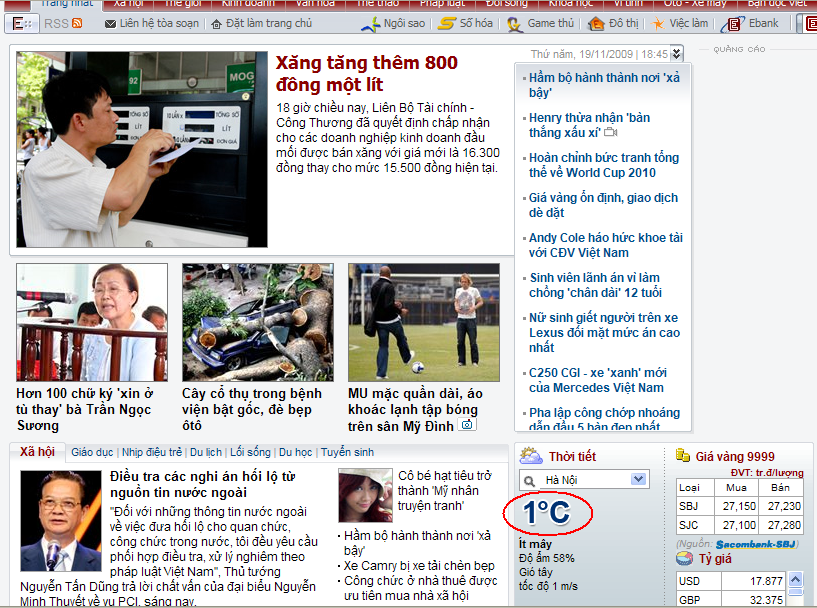The height and width of the screenshot is (608, 817).
Task: Click the red-haired girl thumbnail
Action: [365, 495]
